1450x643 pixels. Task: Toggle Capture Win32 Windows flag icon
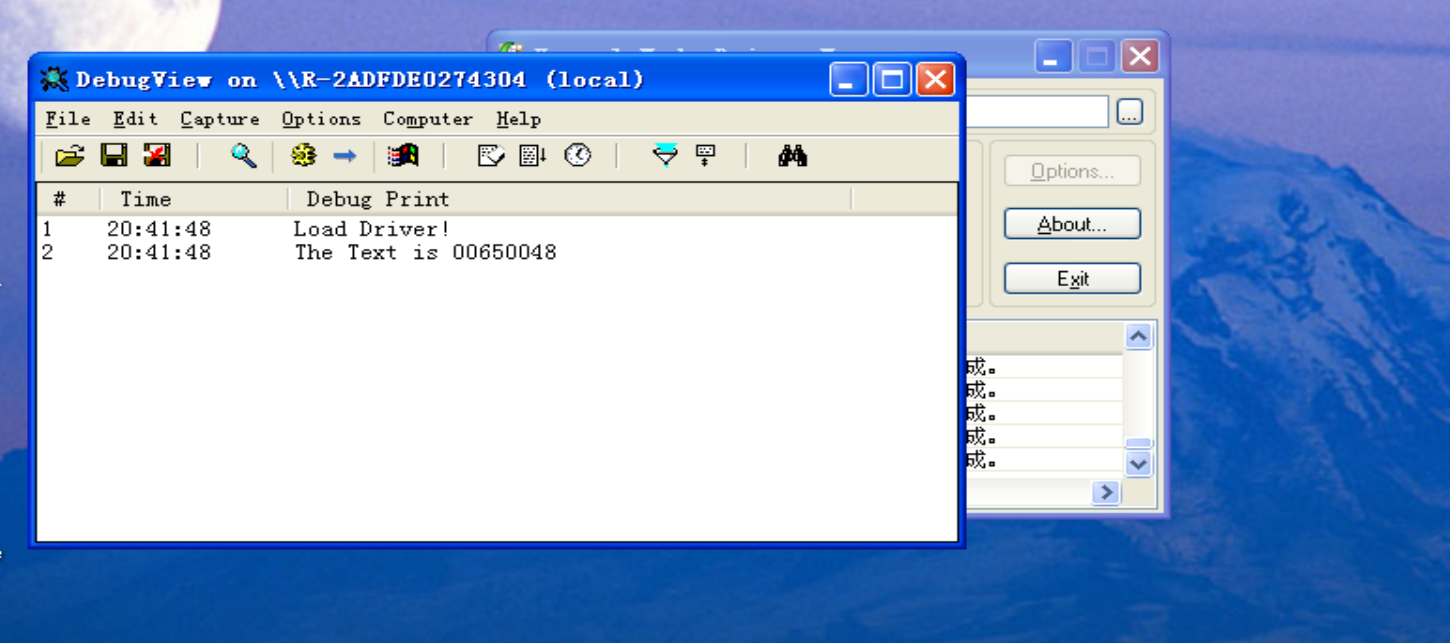[x=403, y=155]
